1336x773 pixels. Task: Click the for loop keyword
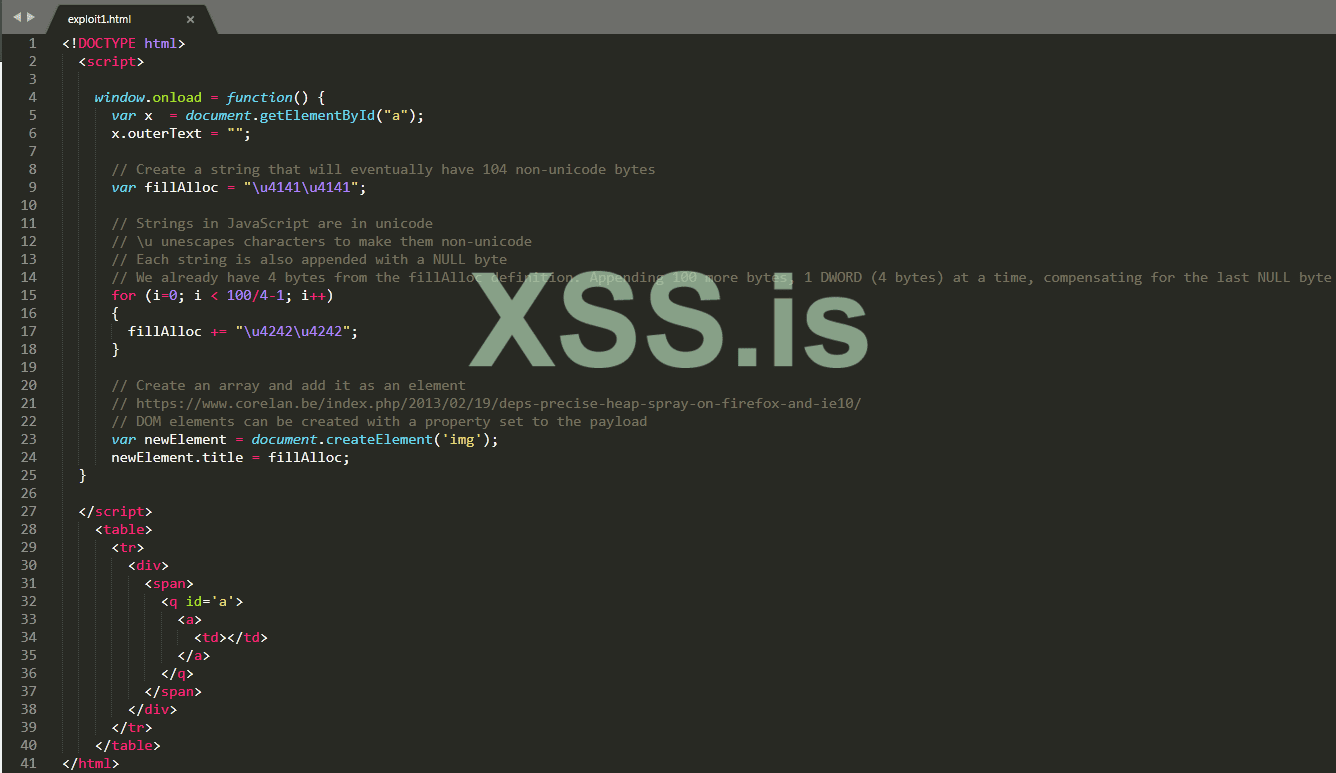tap(123, 295)
